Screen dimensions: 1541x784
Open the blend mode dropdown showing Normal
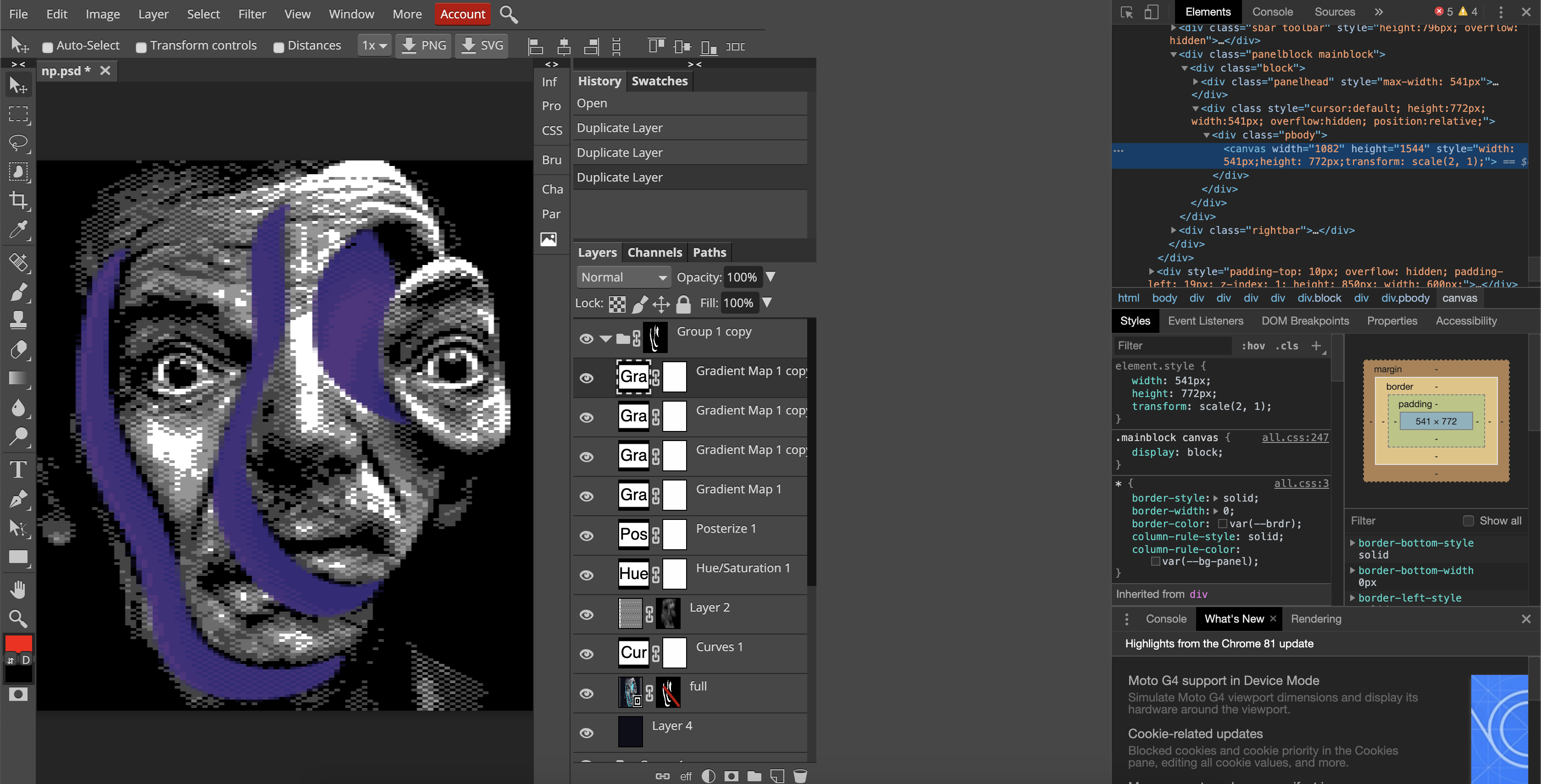[623, 277]
